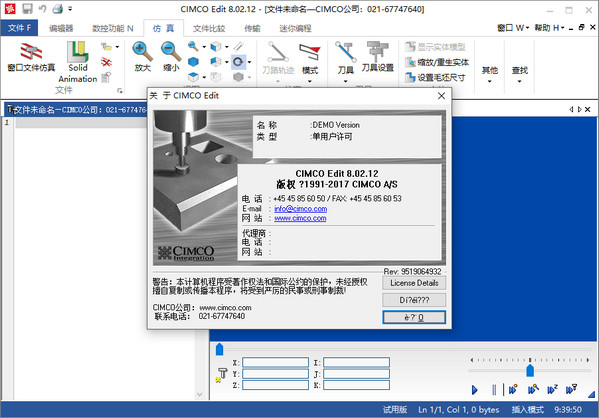Click the small zoom magnifier icon
Screen dimensions: 599x418
(193, 47)
